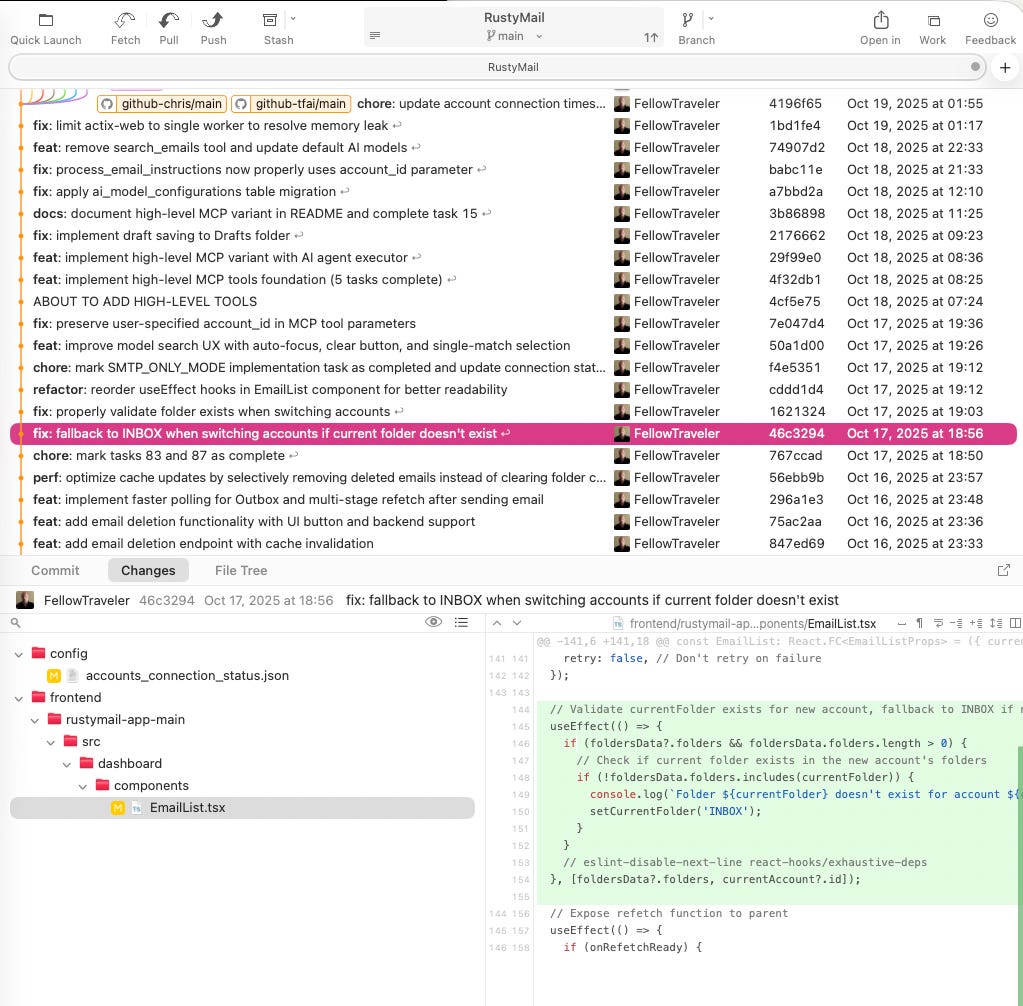This screenshot has height=1006, width=1023.
Task: Click FellowTraveler avatar in commit details header
Action: (x=25, y=600)
